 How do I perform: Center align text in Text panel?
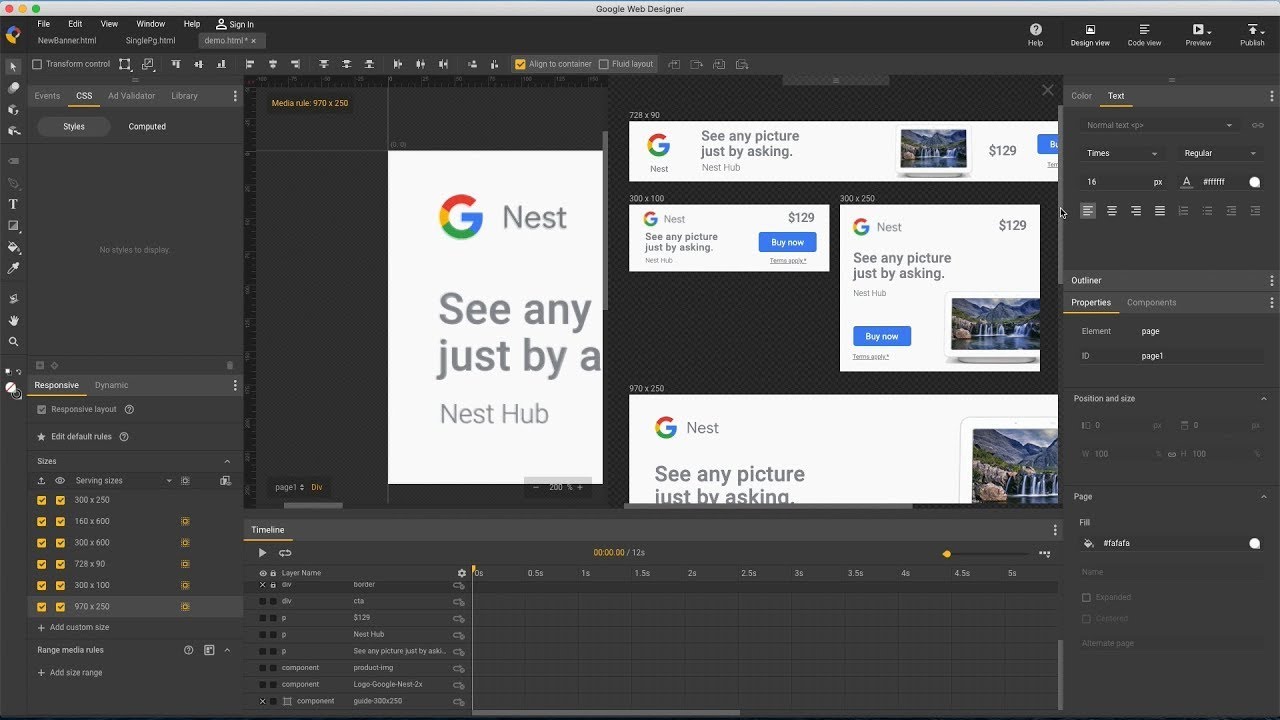tap(1112, 211)
